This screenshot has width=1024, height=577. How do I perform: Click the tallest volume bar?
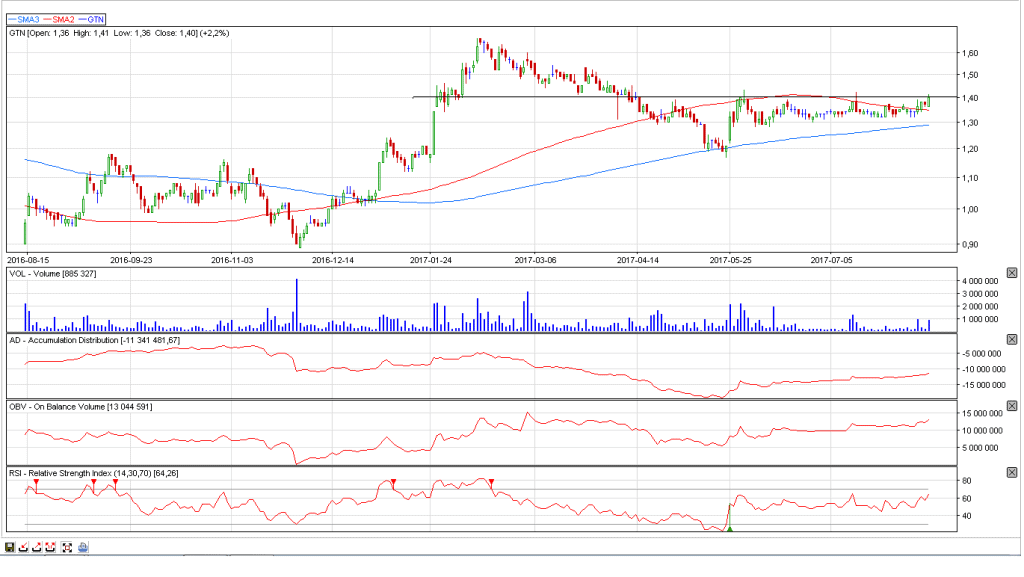(x=296, y=305)
